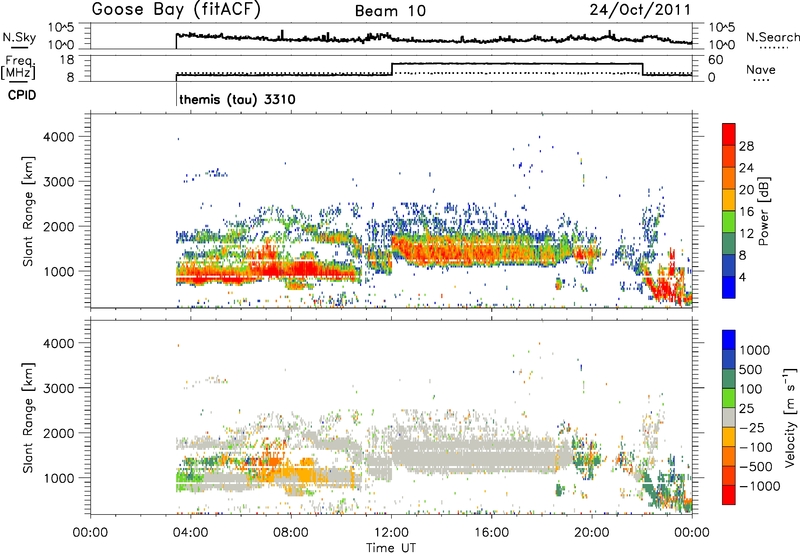
Task: Click the "16" Power colorbar tick label
Action: coord(746,212)
